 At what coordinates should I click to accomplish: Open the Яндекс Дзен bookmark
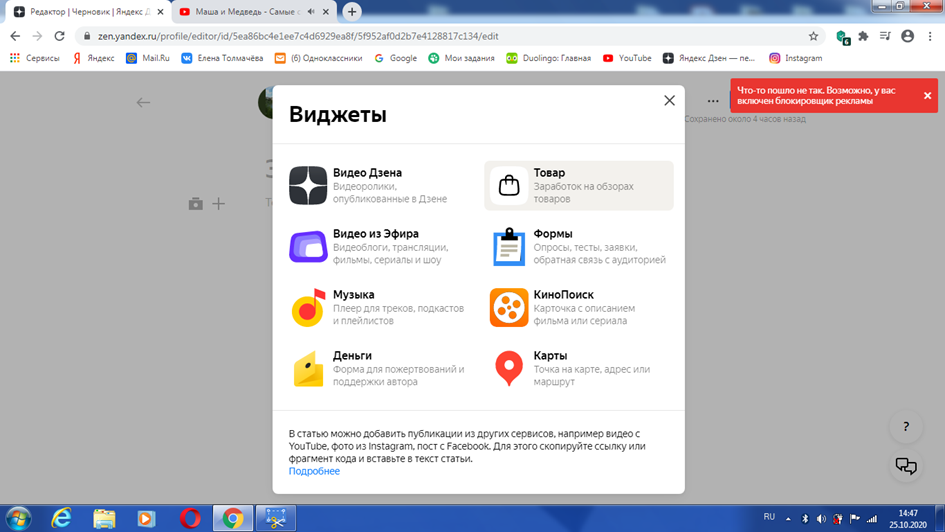pos(709,58)
